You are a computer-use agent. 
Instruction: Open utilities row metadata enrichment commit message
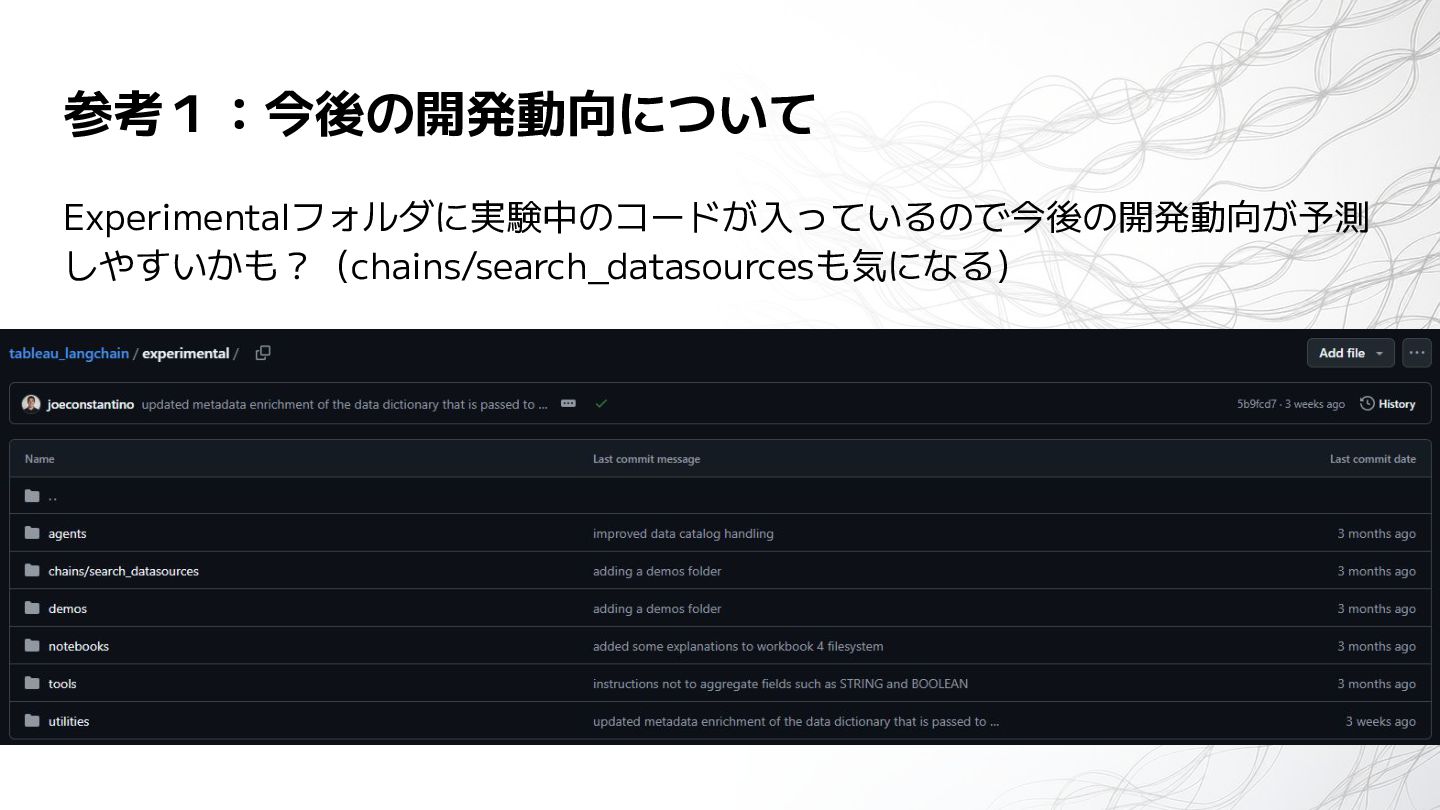796,721
